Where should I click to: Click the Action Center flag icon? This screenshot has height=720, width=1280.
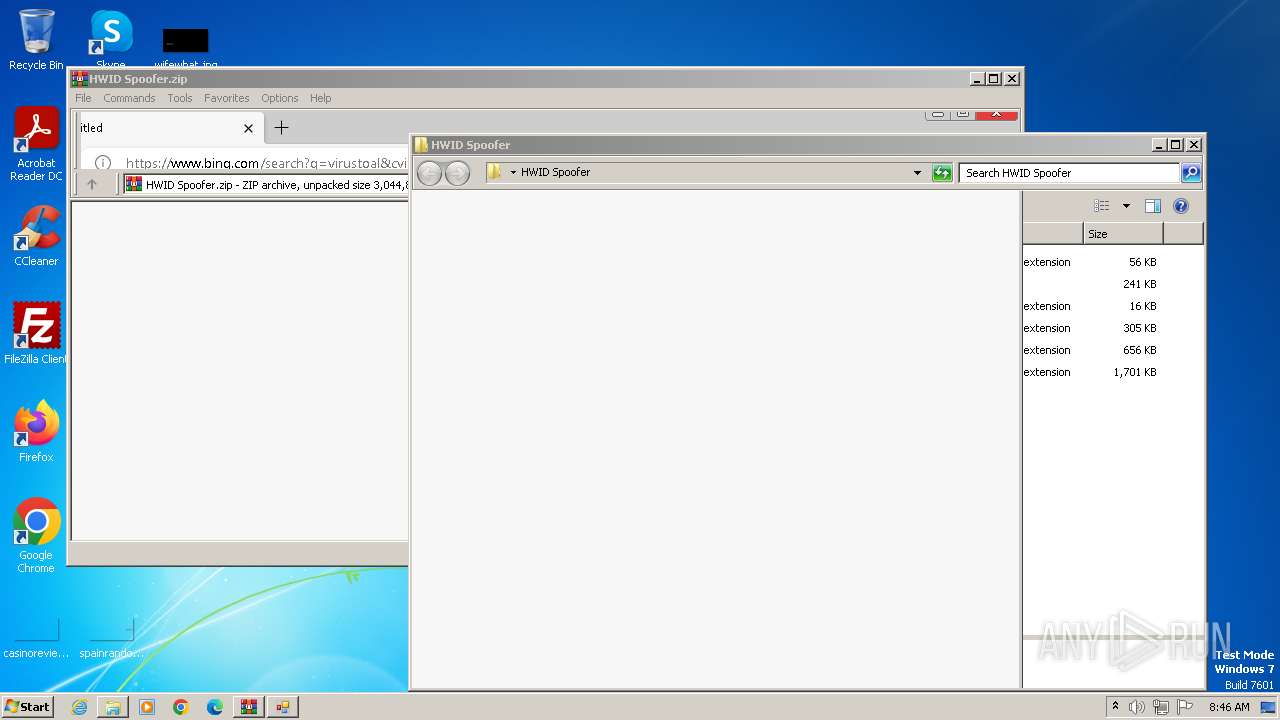point(1185,707)
